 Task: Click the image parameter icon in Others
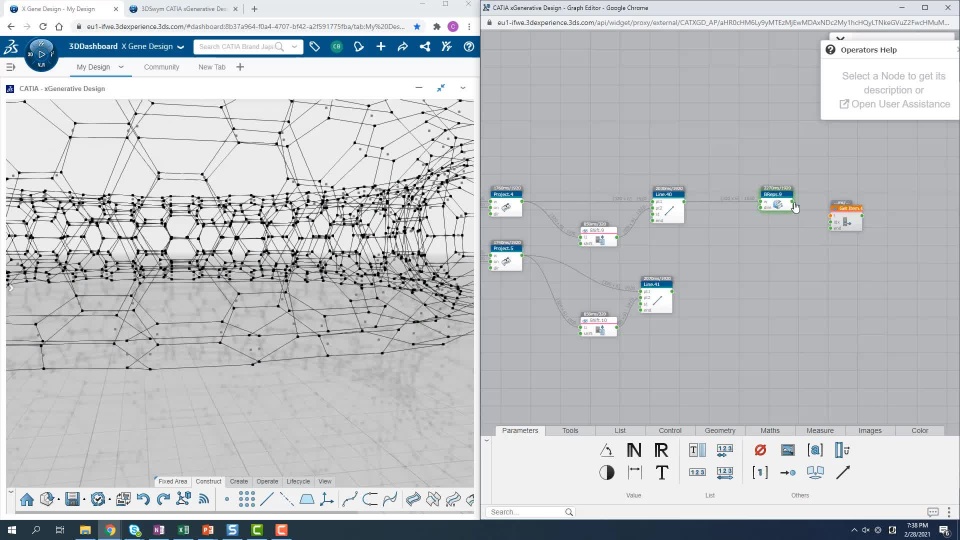[788, 450]
